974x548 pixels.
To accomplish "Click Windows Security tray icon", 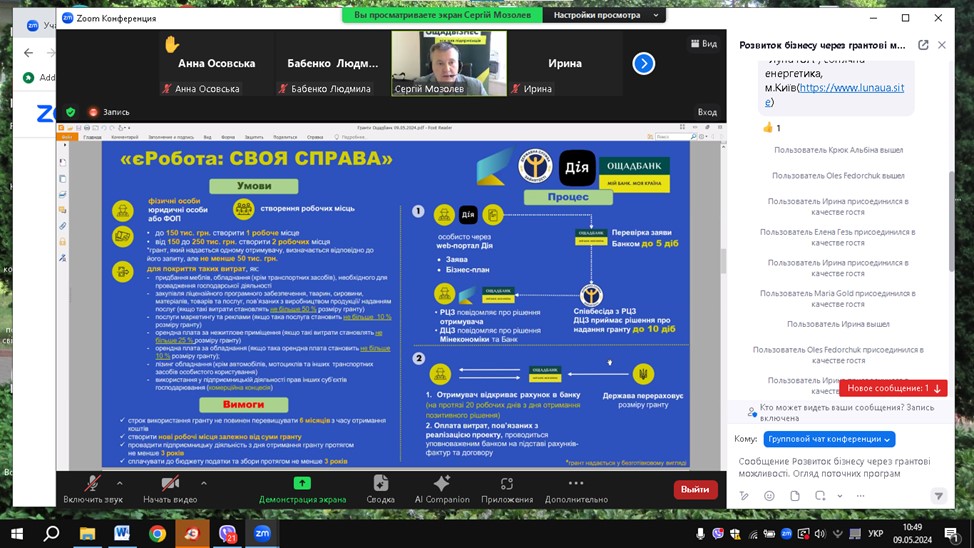I will pyautogui.click(x=735, y=534).
